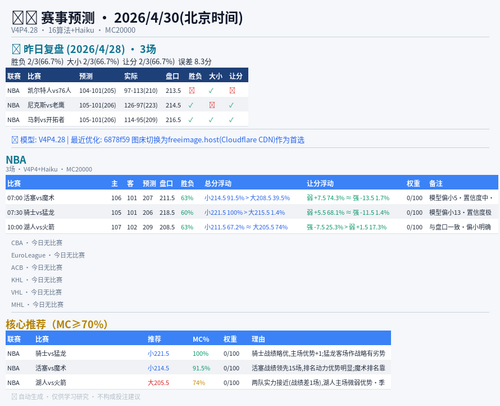Click 小214.5 91.5% > 大208.5 39.5% total trend

point(247,198)
